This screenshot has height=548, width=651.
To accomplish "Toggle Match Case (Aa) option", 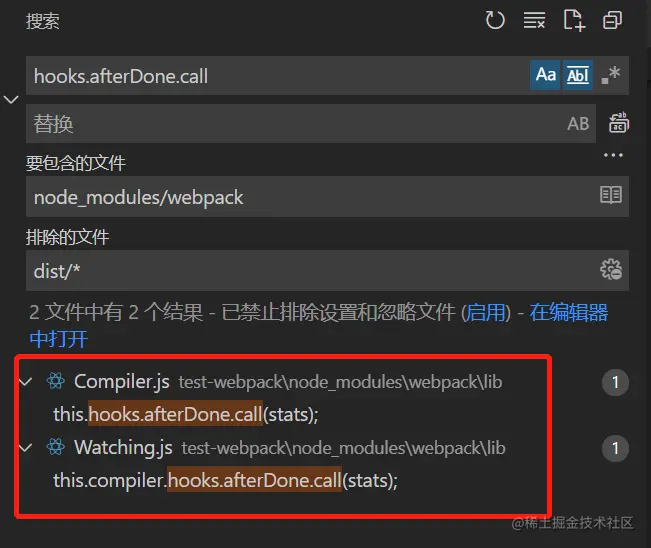I will (545, 75).
